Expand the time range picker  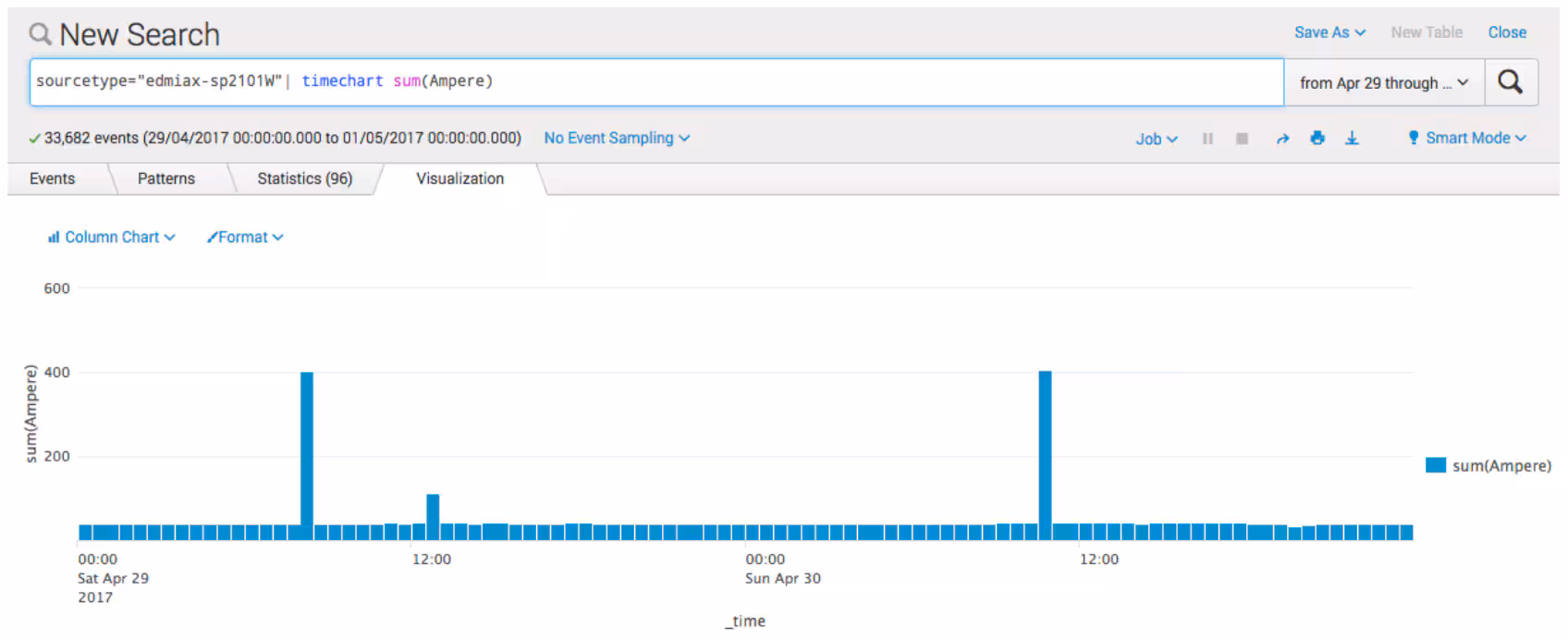click(1383, 83)
